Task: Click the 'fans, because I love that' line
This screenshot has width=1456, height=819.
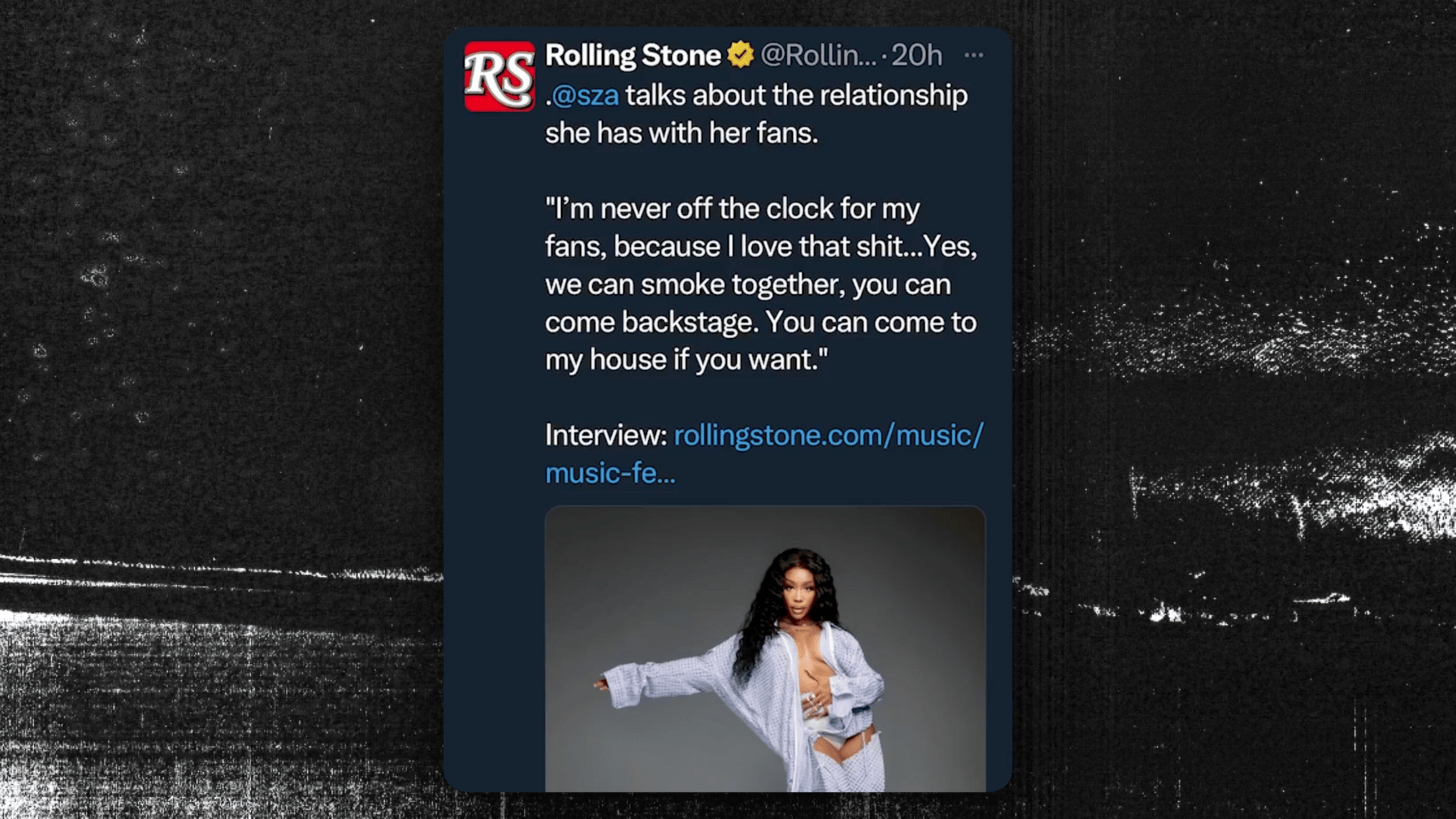Action: pyautogui.click(x=761, y=246)
